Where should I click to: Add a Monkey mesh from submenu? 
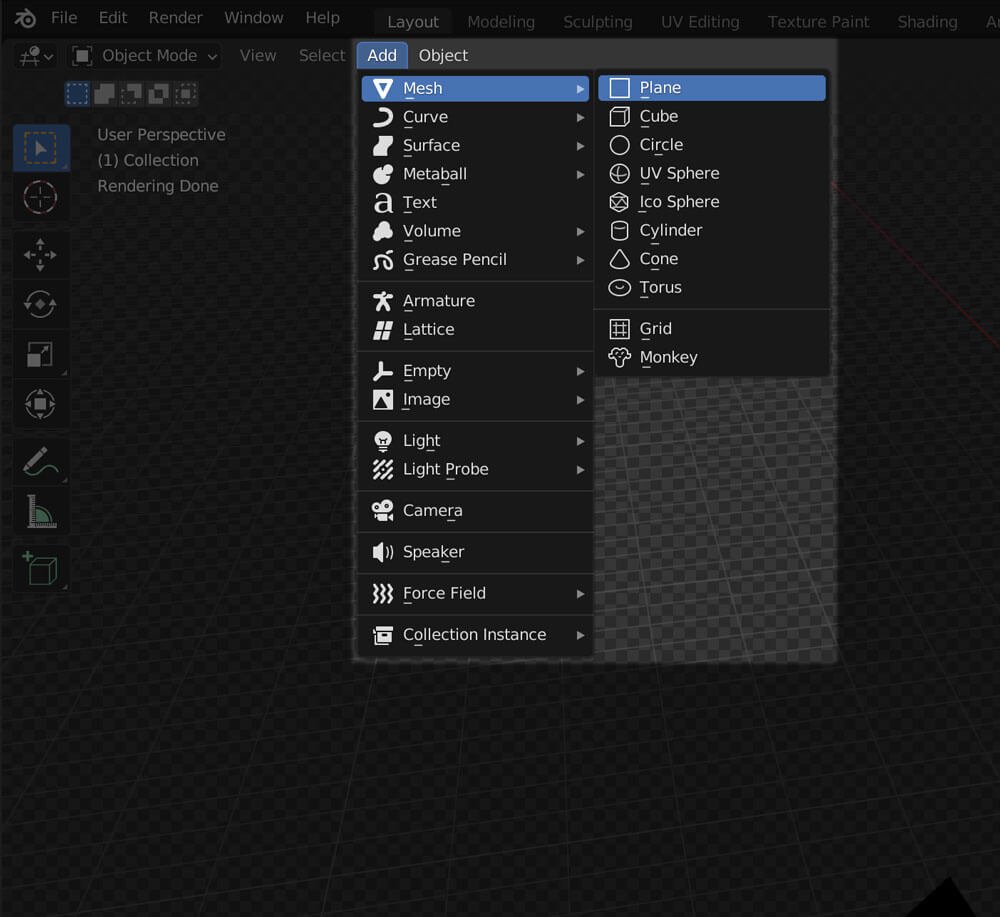coord(668,357)
